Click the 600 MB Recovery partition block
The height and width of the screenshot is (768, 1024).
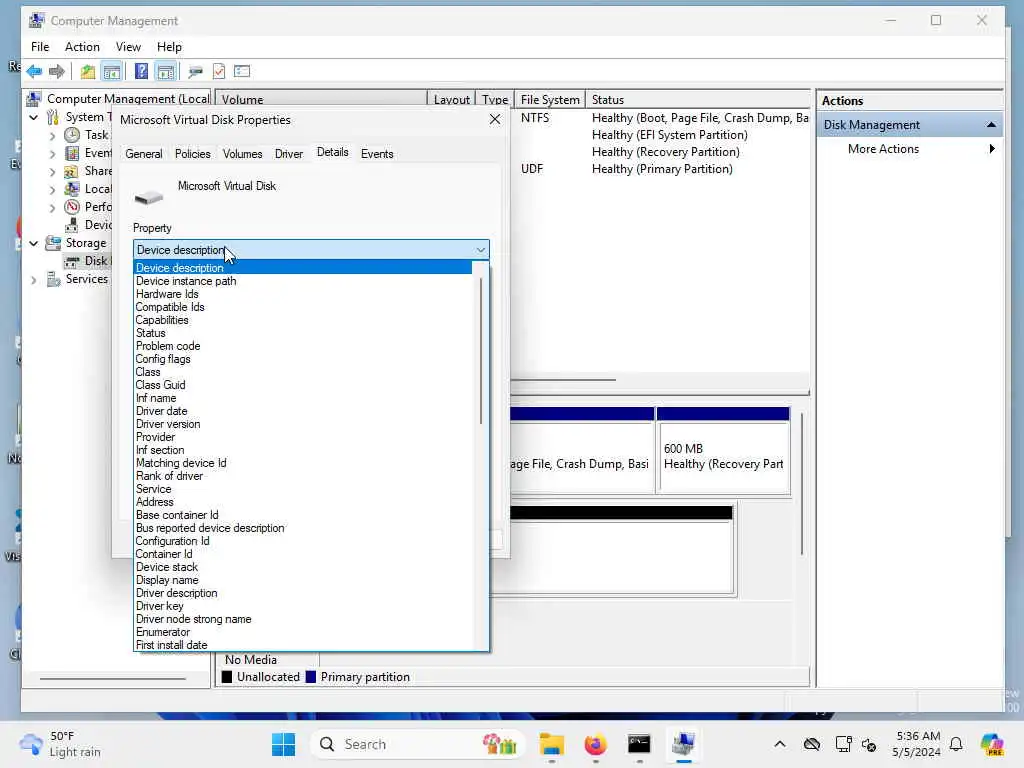coord(723,456)
